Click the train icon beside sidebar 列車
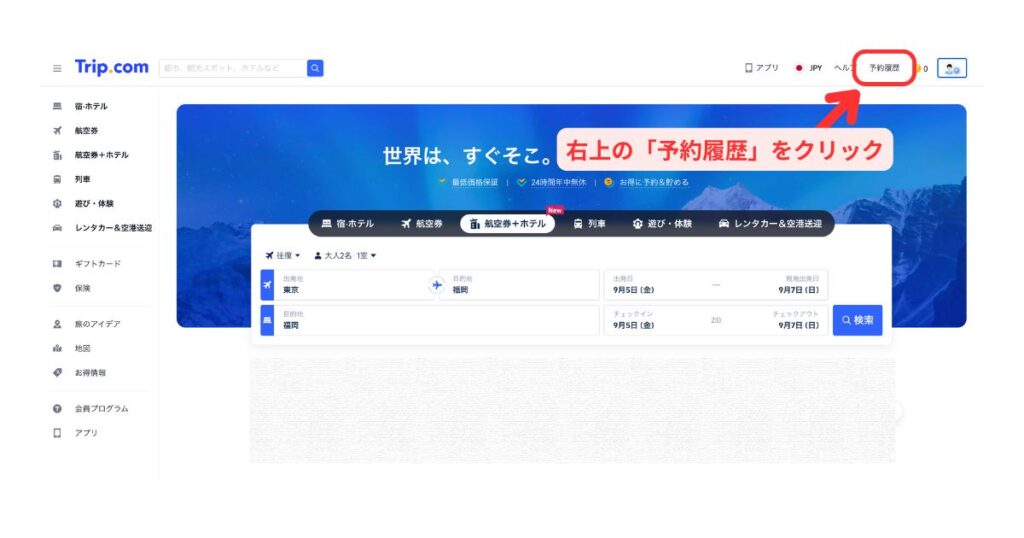 (57, 179)
